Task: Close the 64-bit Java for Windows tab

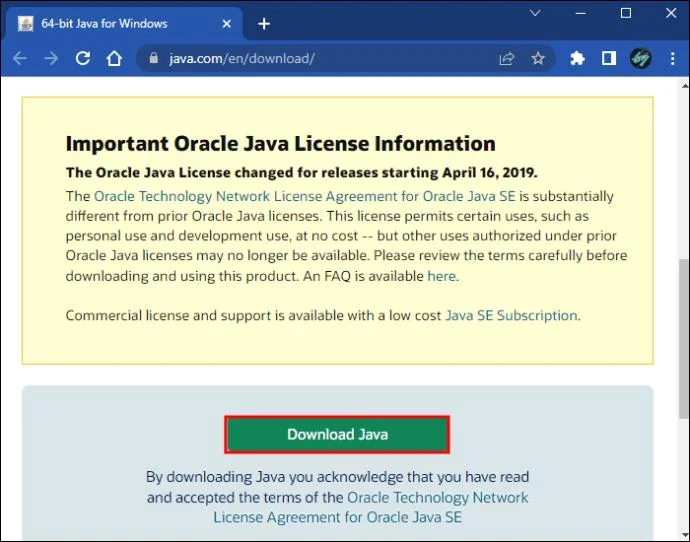Action: point(227,24)
